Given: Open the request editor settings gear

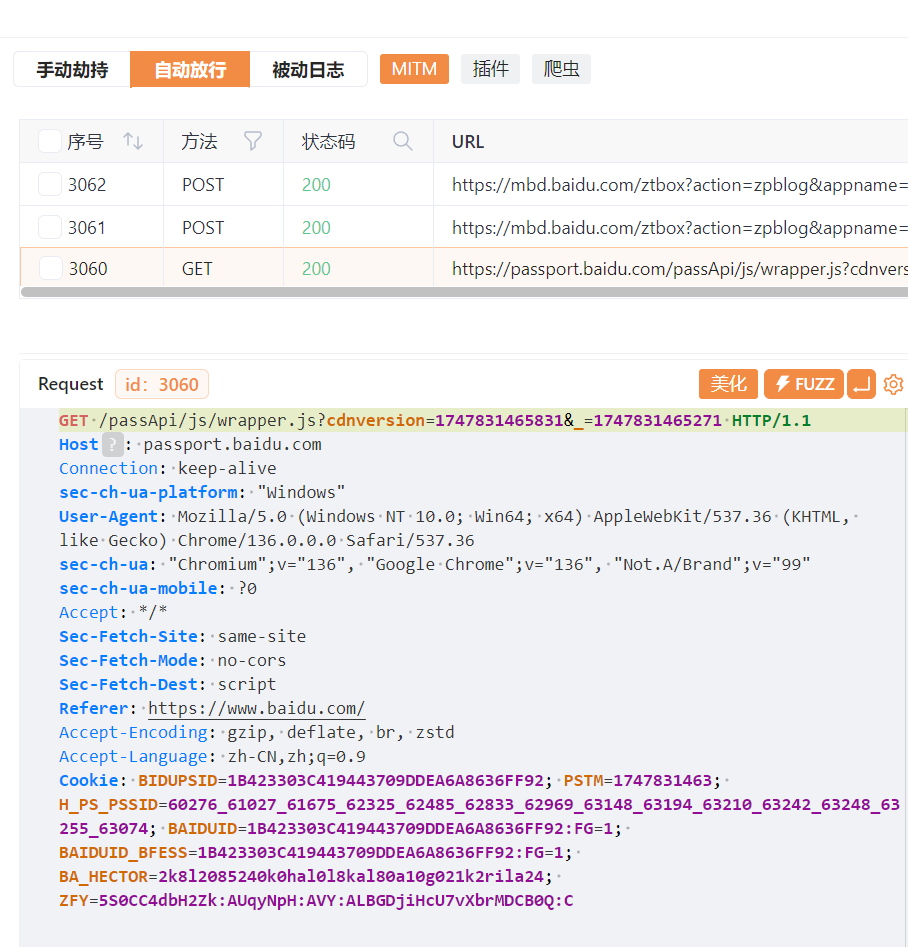Looking at the screenshot, I should click(x=893, y=384).
